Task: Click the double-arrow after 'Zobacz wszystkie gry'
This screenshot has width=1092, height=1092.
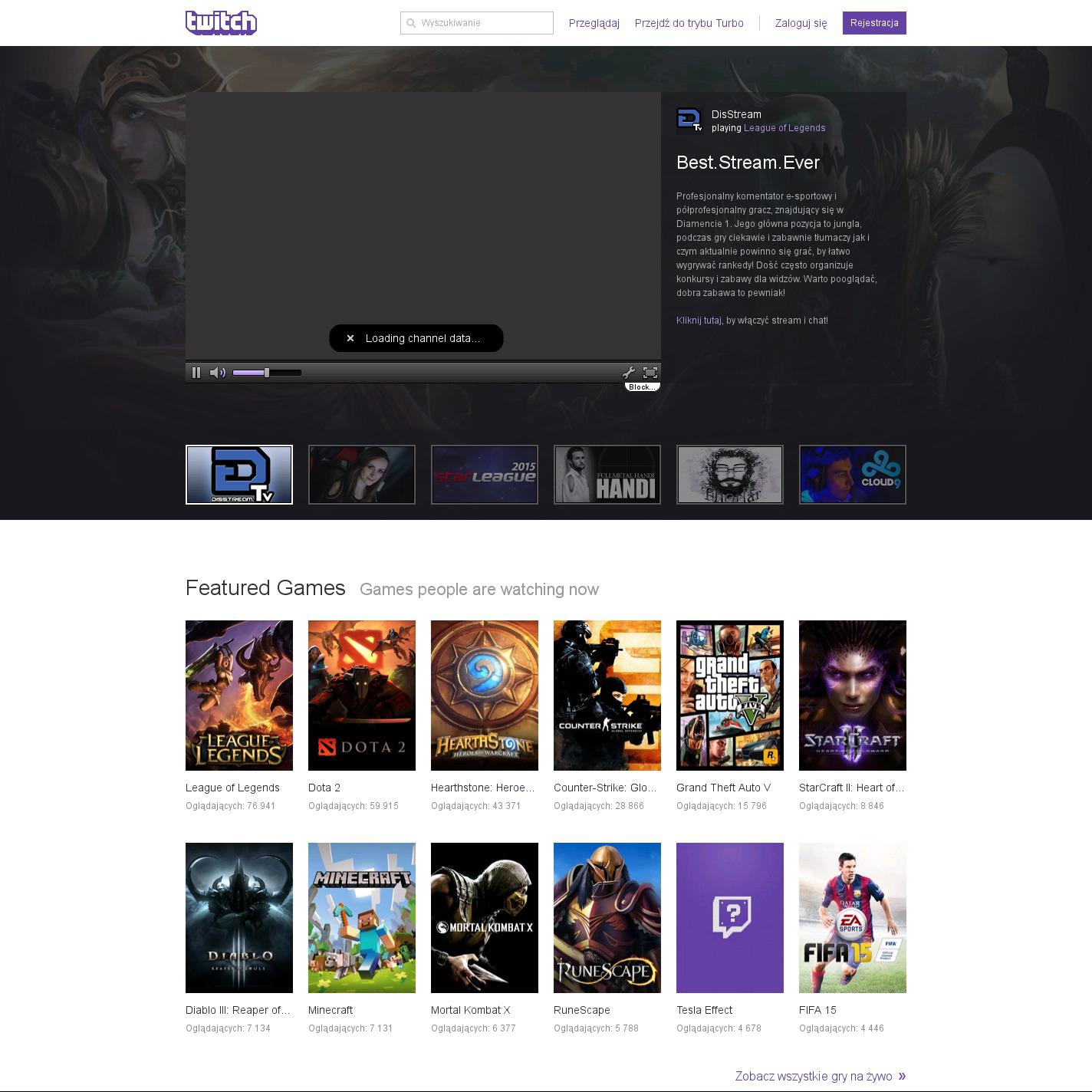Action: (x=902, y=1076)
